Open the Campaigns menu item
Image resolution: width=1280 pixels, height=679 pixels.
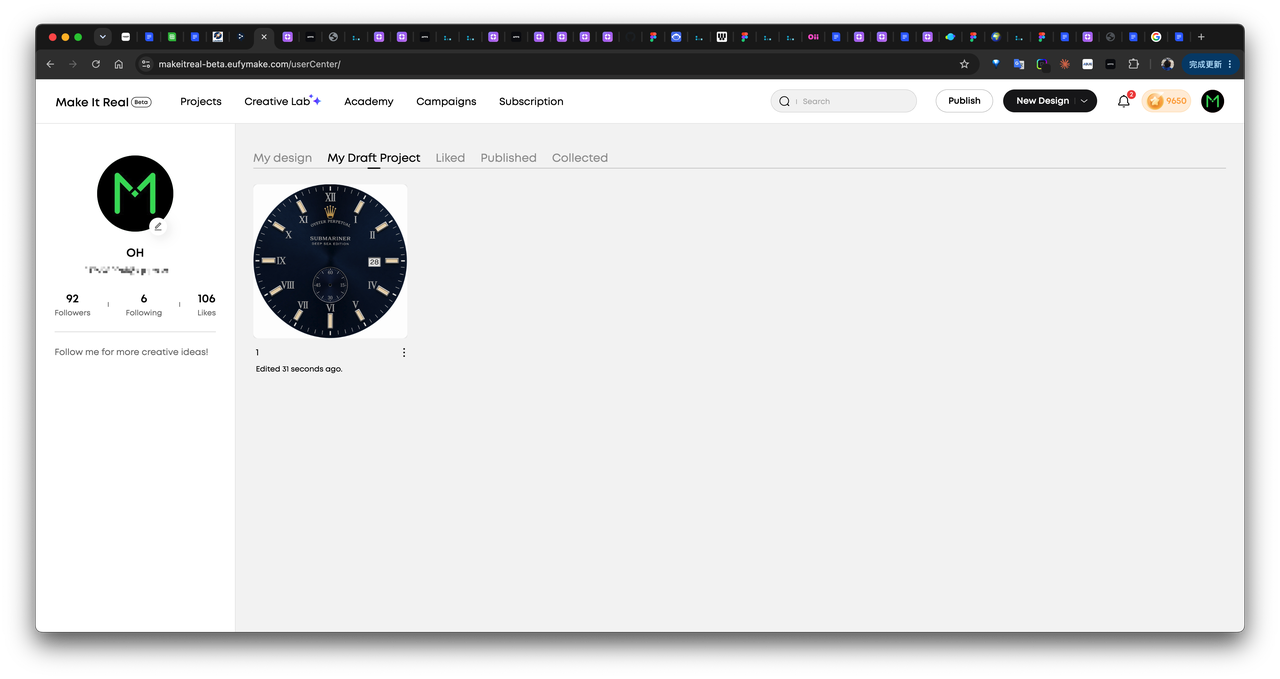(446, 102)
